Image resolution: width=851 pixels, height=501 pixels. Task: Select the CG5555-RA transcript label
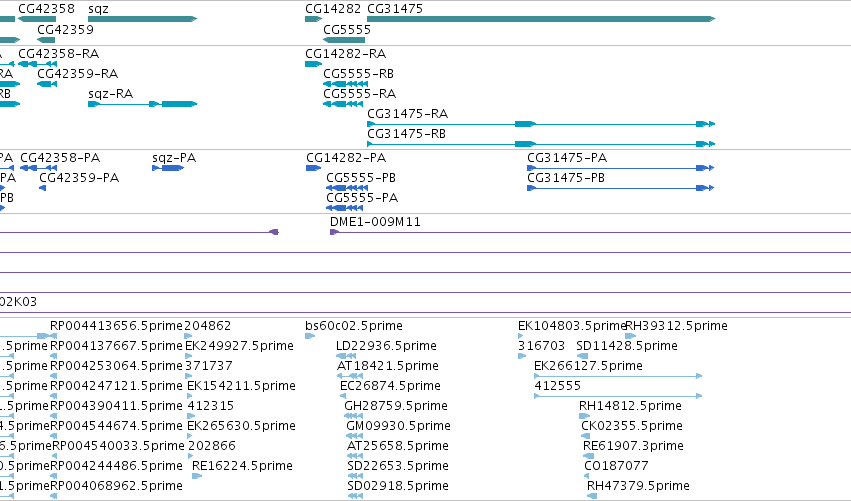click(360, 94)
